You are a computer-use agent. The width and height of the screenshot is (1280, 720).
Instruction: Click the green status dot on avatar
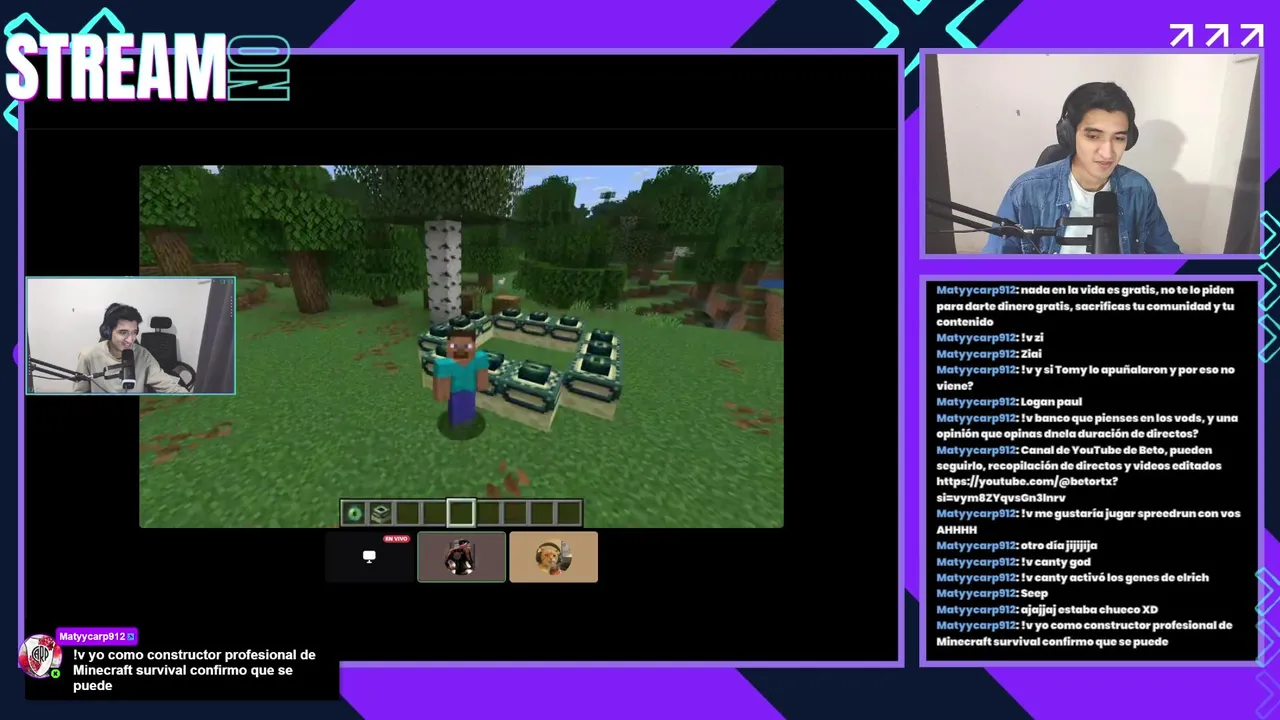pyautogui.click(x=56, y=673)
